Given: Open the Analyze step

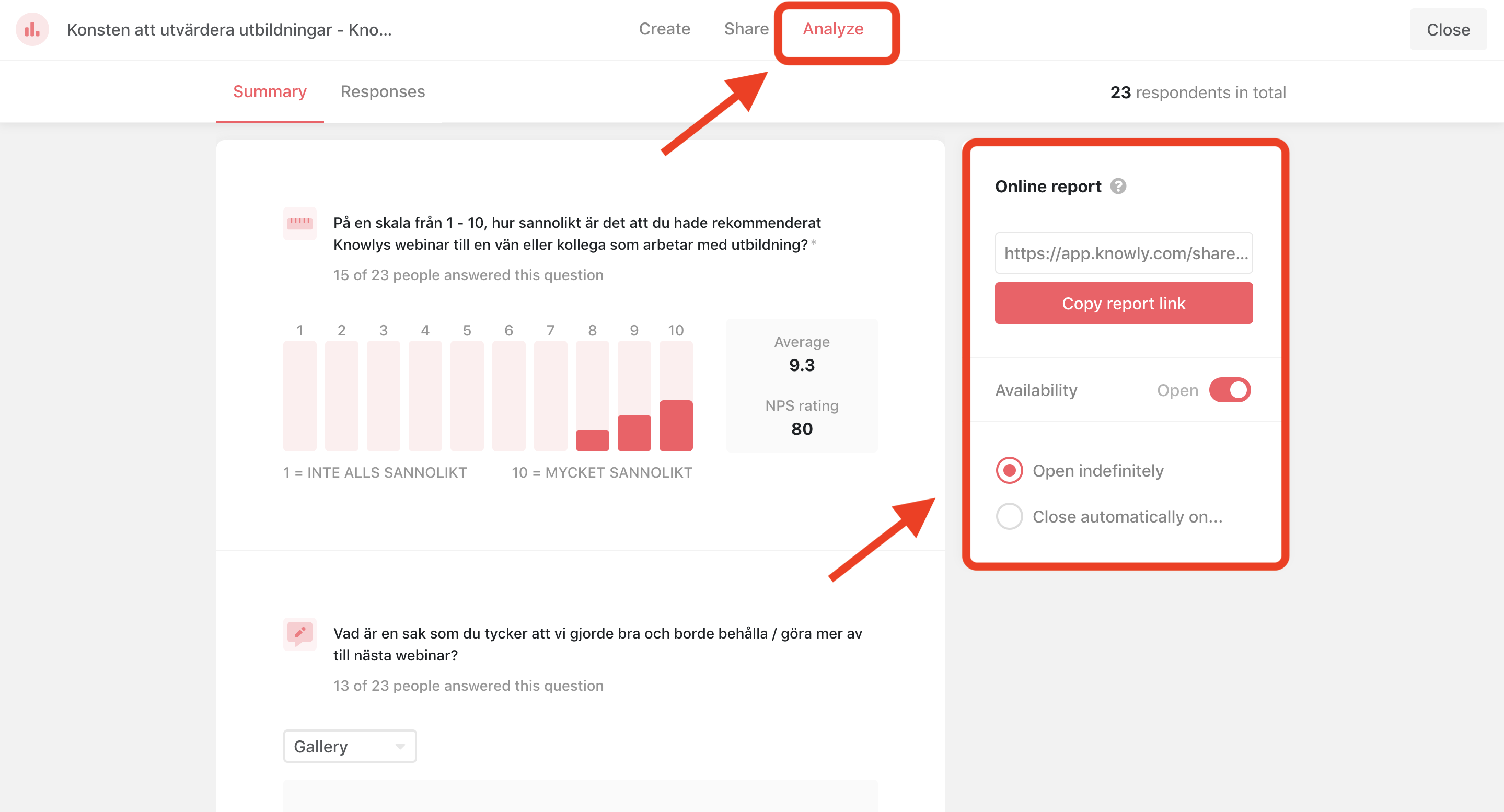Looking at the screenshot, I should [x=832, y=29].
